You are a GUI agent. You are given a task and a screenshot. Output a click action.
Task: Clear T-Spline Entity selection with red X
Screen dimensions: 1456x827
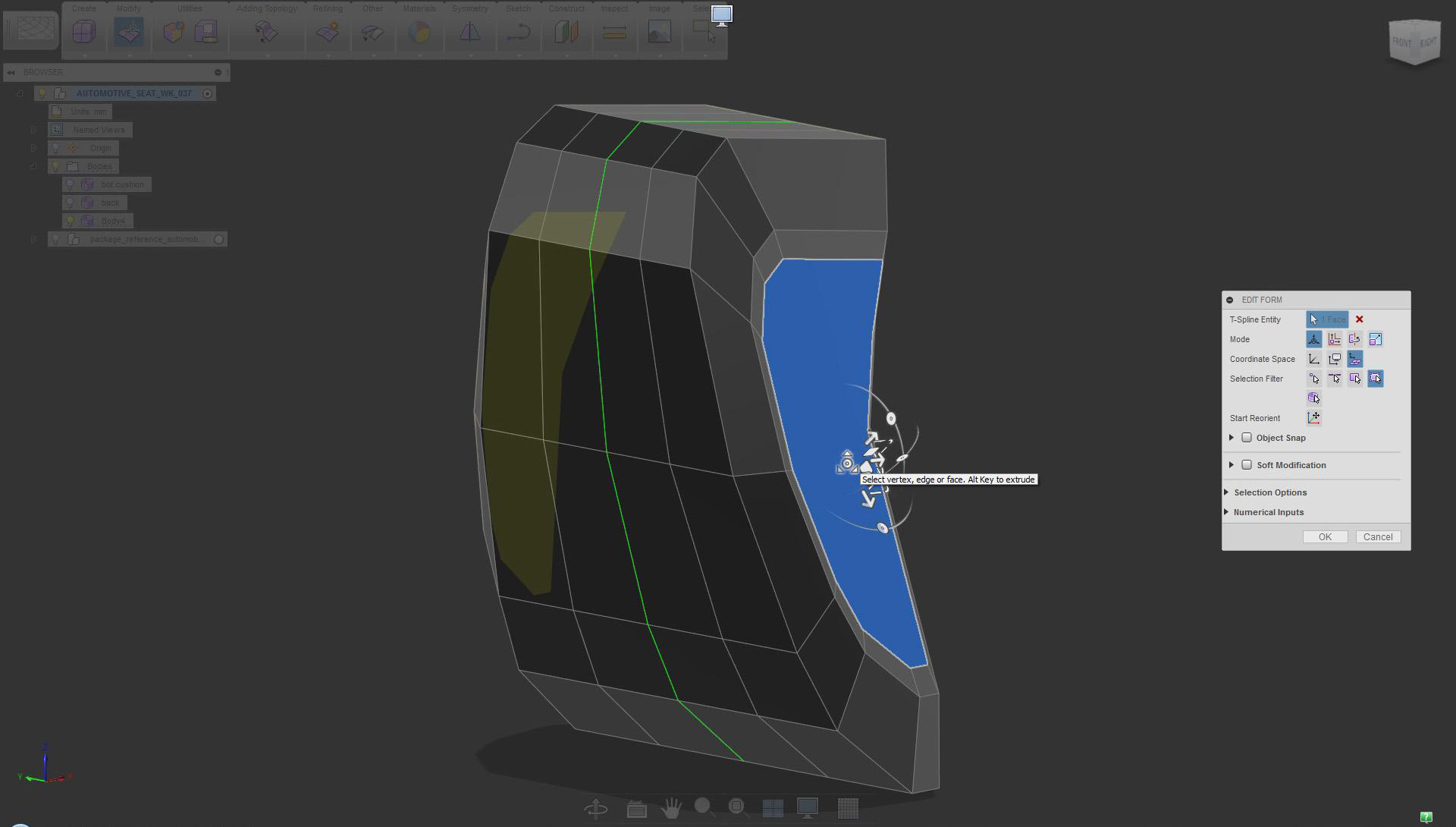pos(1359,319)
